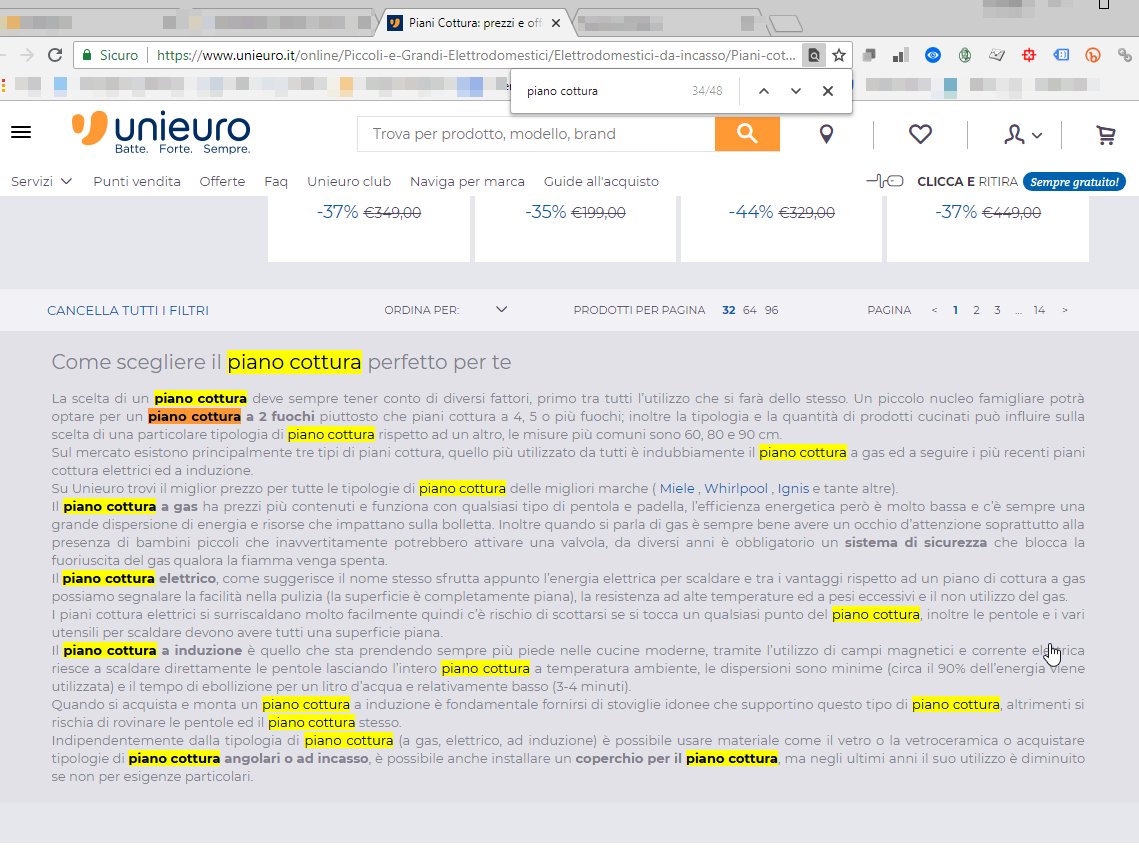Open Guide all'acquisto menu item
Viewport: 1139px width, 866px height.
coord(601,181)
